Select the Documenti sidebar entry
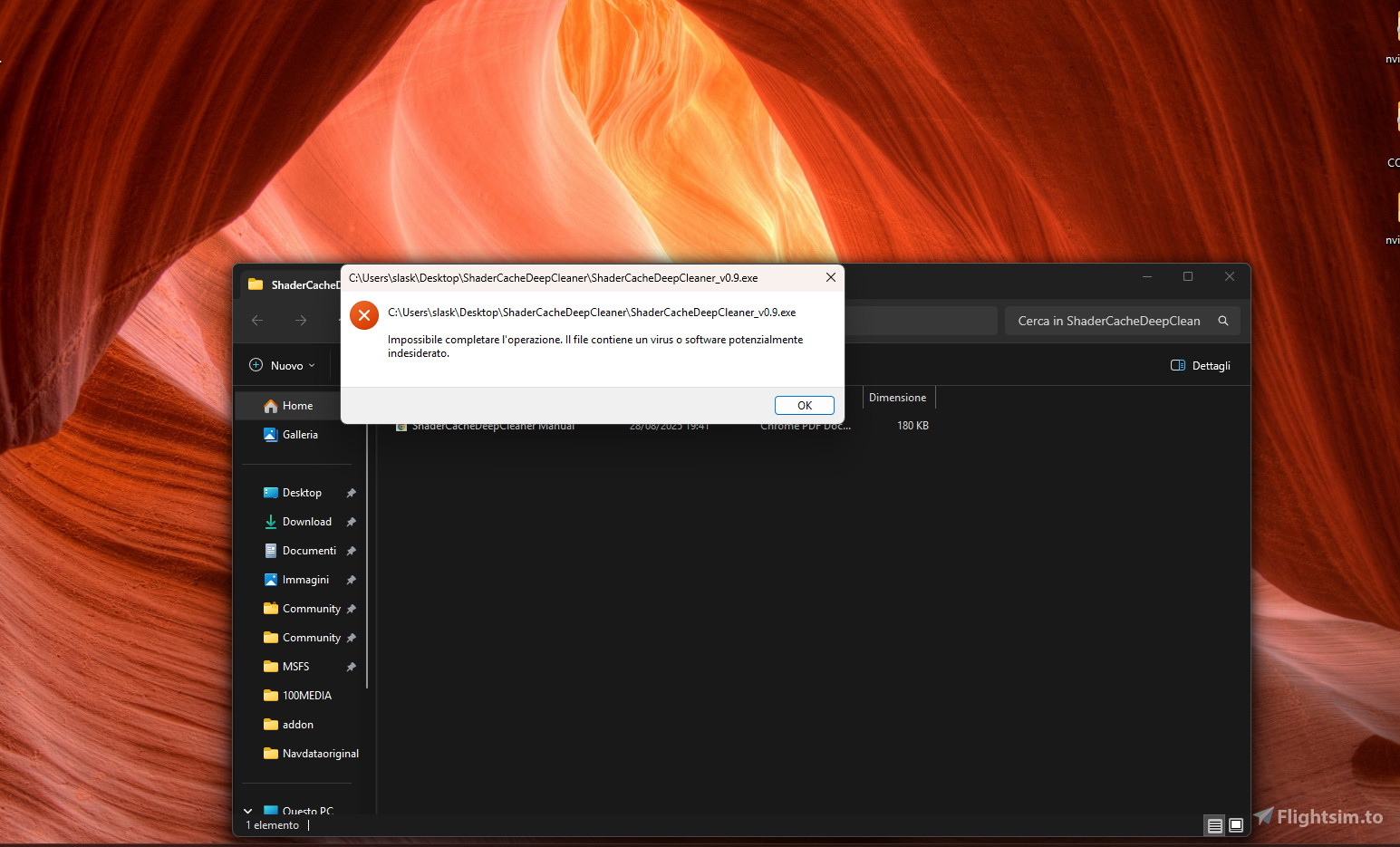Image resolution: width=1400 pixels, height=847 pixels. [309, 550]
